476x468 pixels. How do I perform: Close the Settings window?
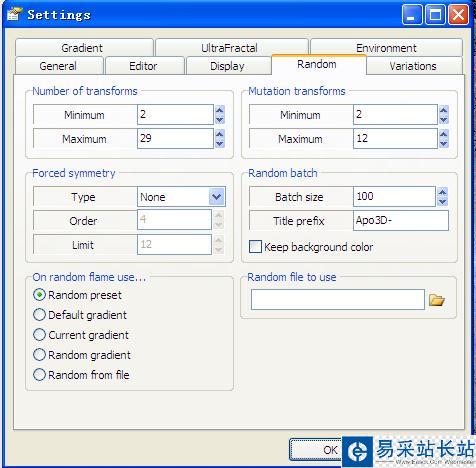tap(458, 15)
